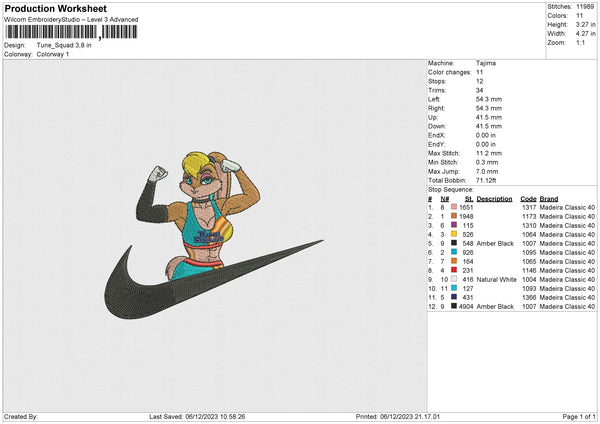Click the Total Bobbin value 71.12ft
Viewport: 600px width, 424px height.
tap(486, 181)
